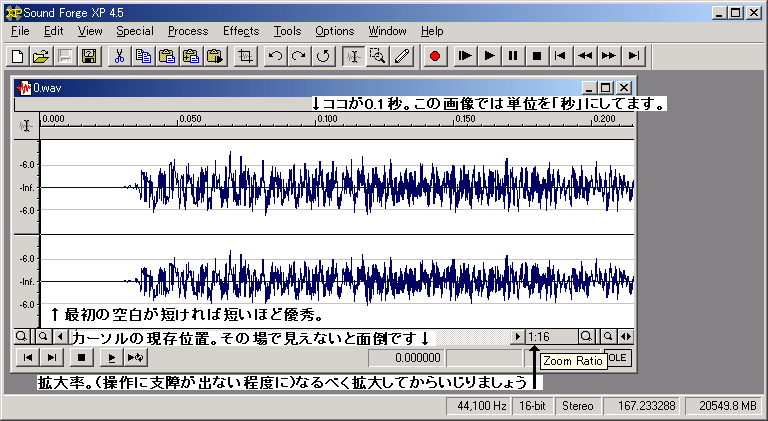
Task: Start recording with the red Record button
Action: pyautogui.click(x=434, y=56)
